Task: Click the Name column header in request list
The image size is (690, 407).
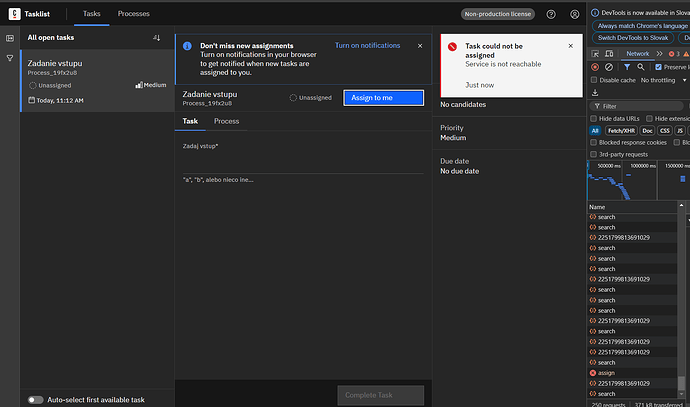Action: tap(632, 207)
